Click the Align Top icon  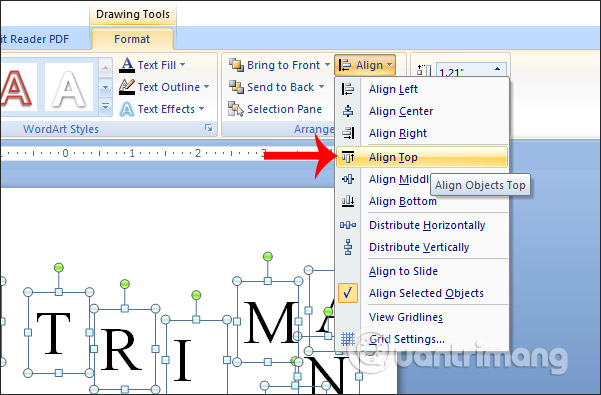point(348,157)
